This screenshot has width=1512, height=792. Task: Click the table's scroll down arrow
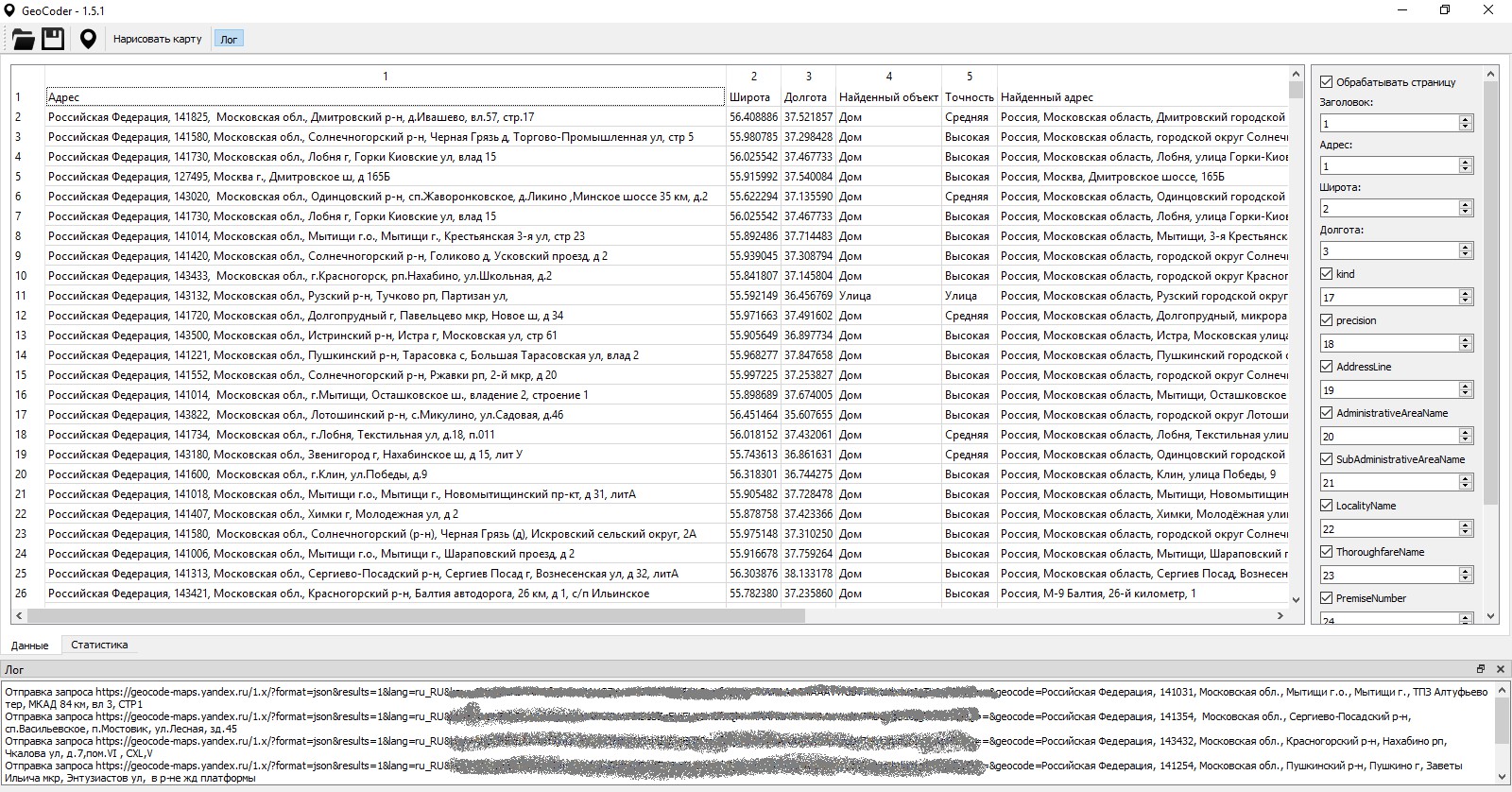(1296, 599)
